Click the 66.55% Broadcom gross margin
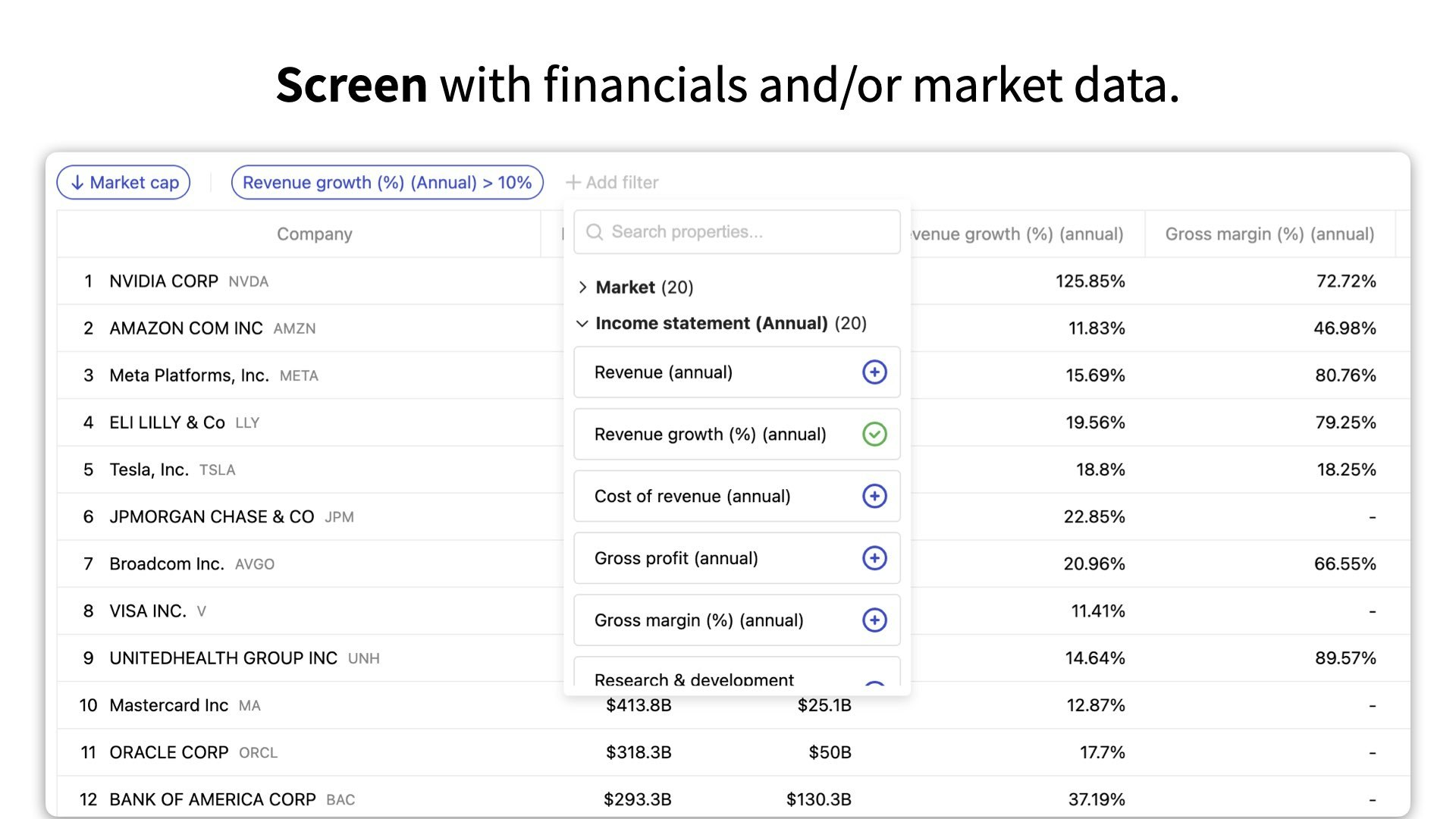 point(1345,564)
